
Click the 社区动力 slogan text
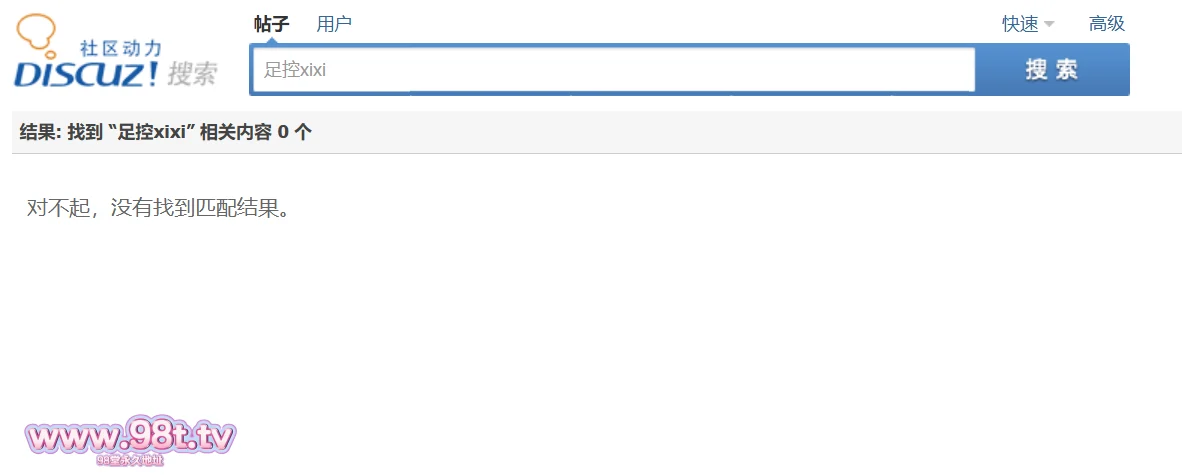point(120,48)
